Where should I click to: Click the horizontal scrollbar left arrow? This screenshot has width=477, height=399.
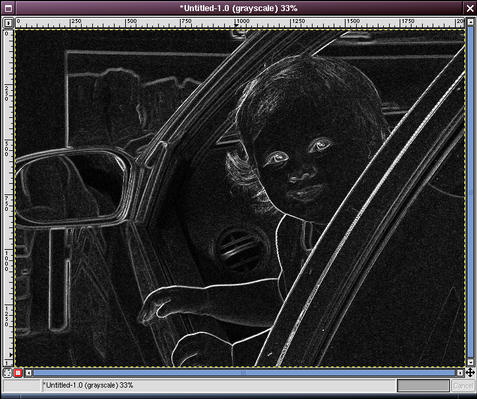point(29,373)
